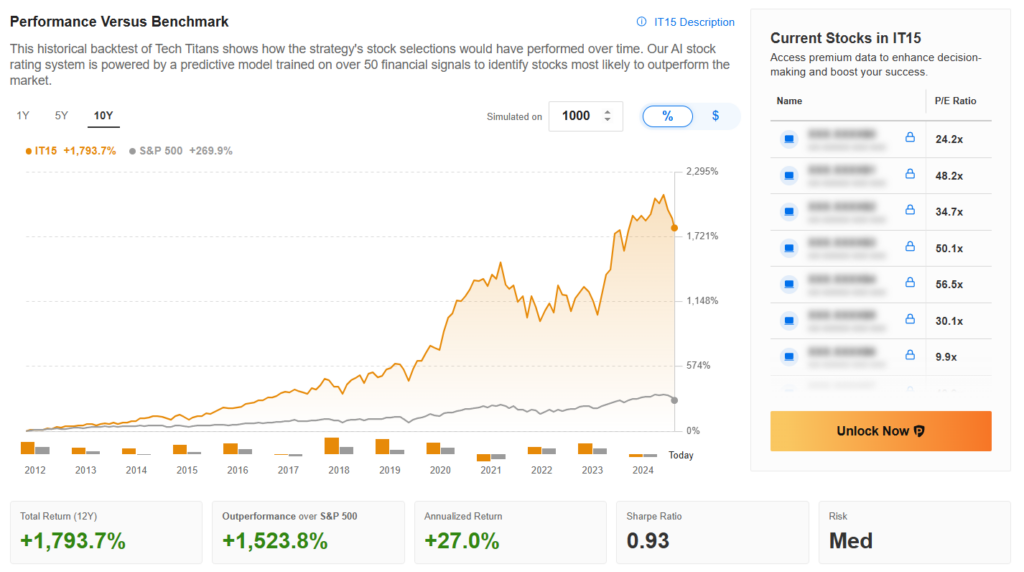Click the lock icon in the 50.1x row
Image resolution: width=1024 pixels, height=572 pixels.
[910, 247]
